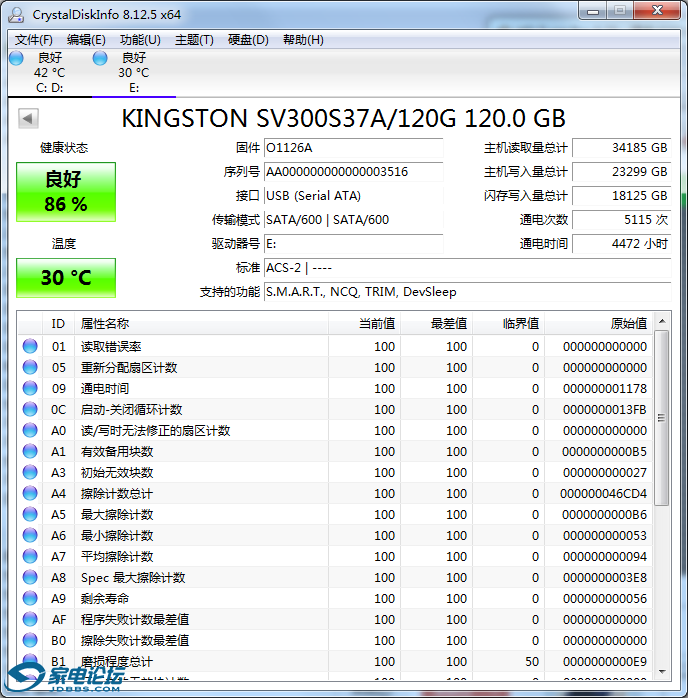Click the disk title KINGSTON SV300S37A/120G
The width and height of the screenshot is (688, 698).
[x=289, y=118]
